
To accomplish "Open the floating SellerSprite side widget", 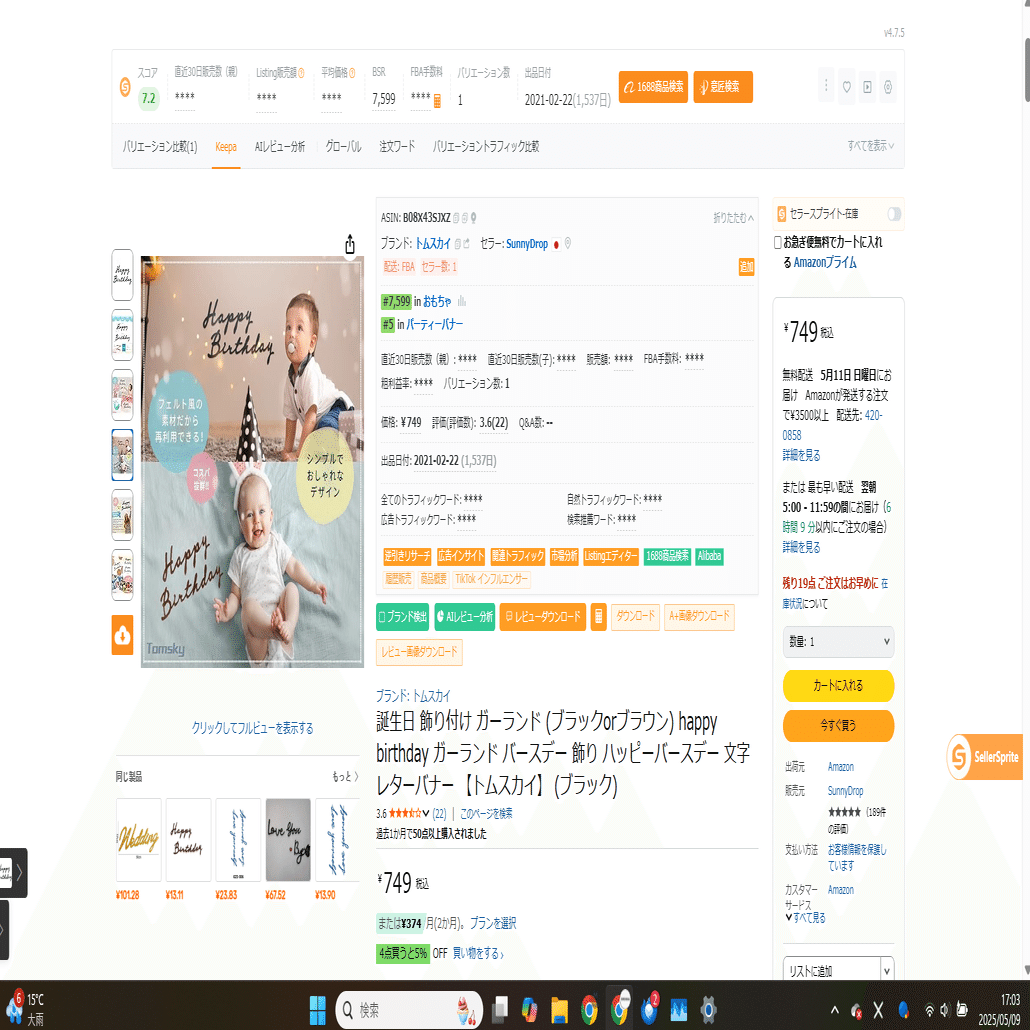I will point(985,757).
